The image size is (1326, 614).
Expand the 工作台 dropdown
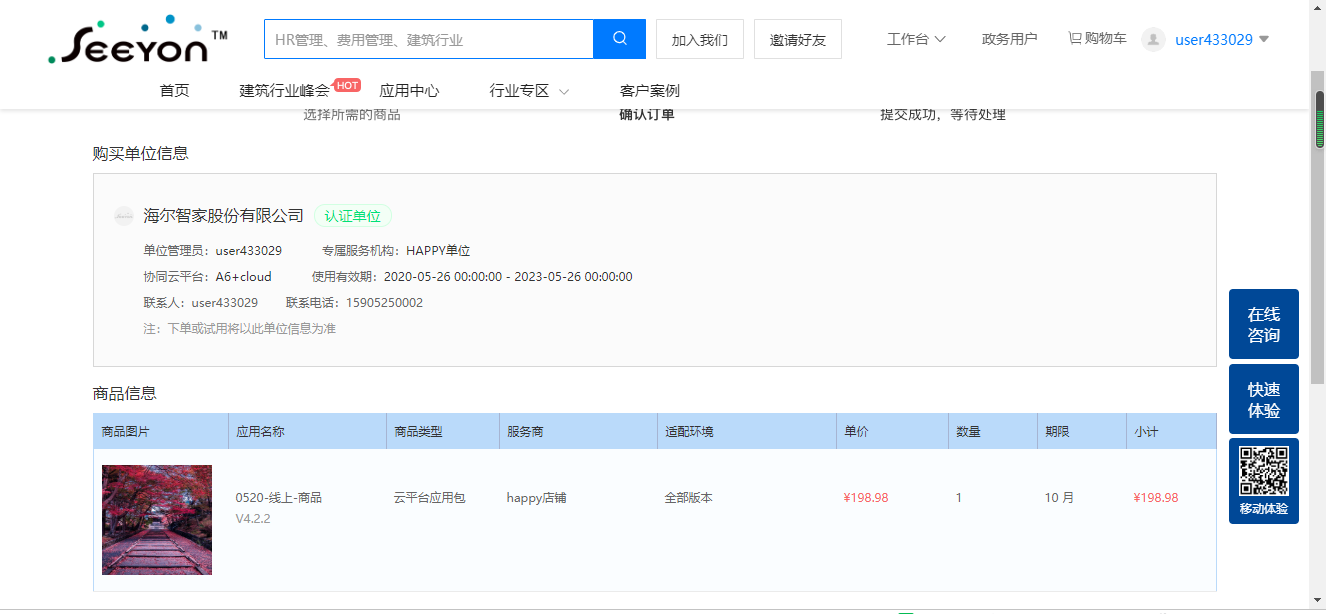tap(916, 39)
